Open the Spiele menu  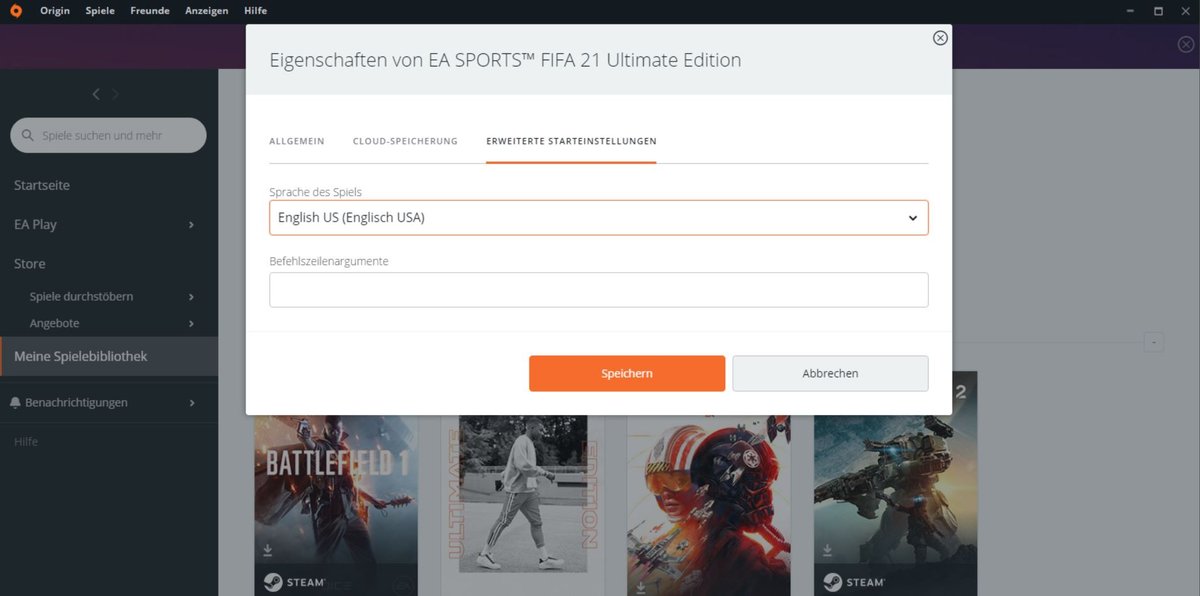(100, 11)
